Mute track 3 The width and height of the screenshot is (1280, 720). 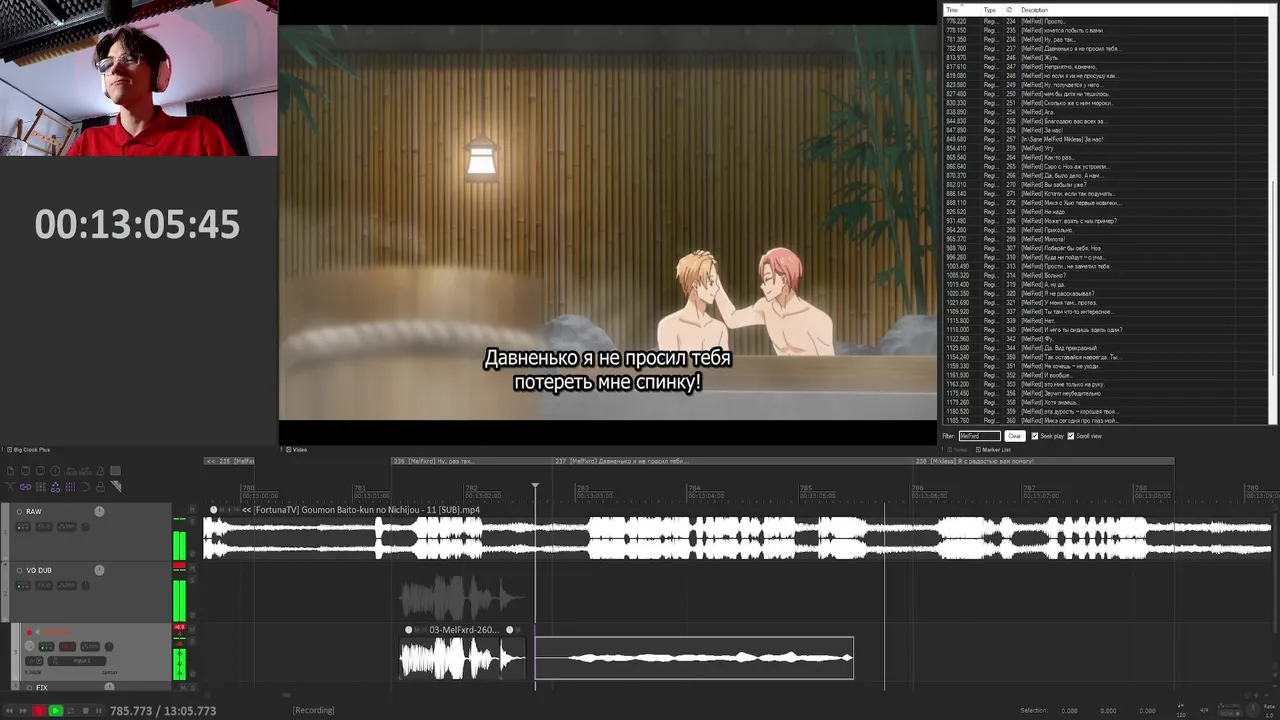[192, 629]
